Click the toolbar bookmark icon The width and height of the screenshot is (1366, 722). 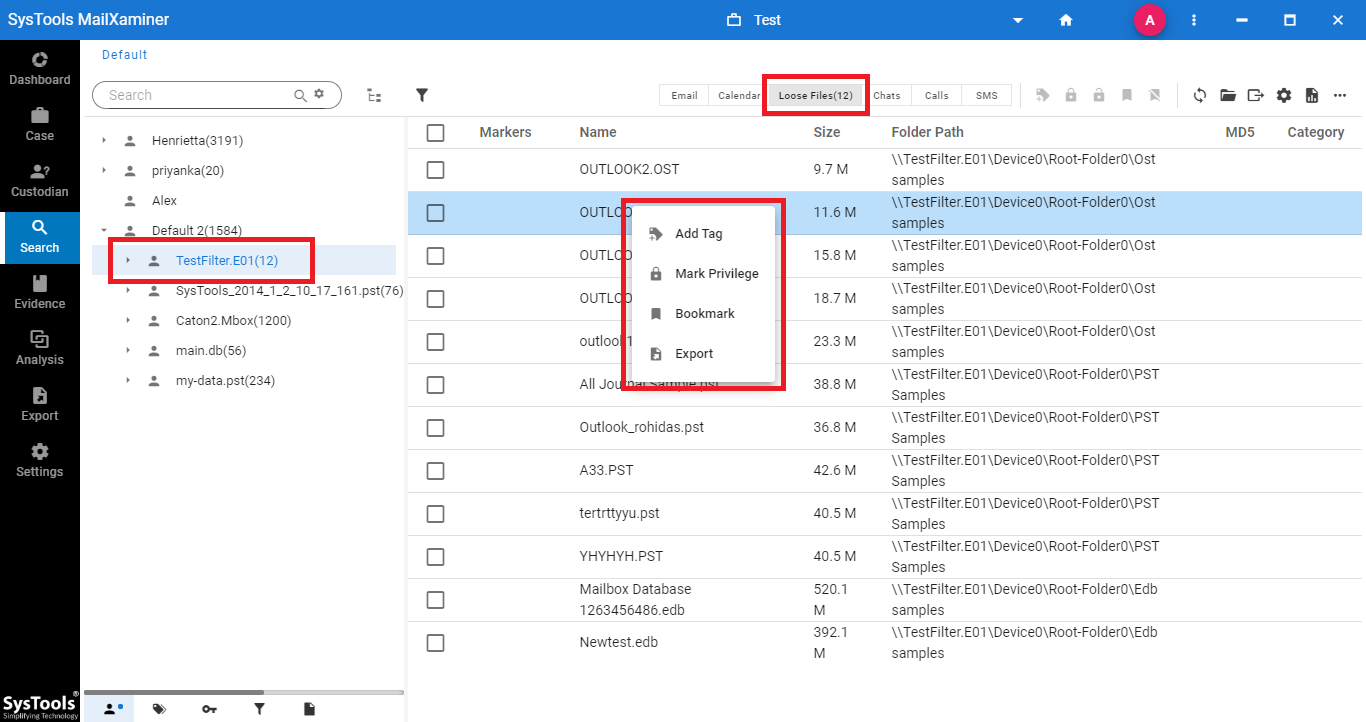pos(1127,95)
